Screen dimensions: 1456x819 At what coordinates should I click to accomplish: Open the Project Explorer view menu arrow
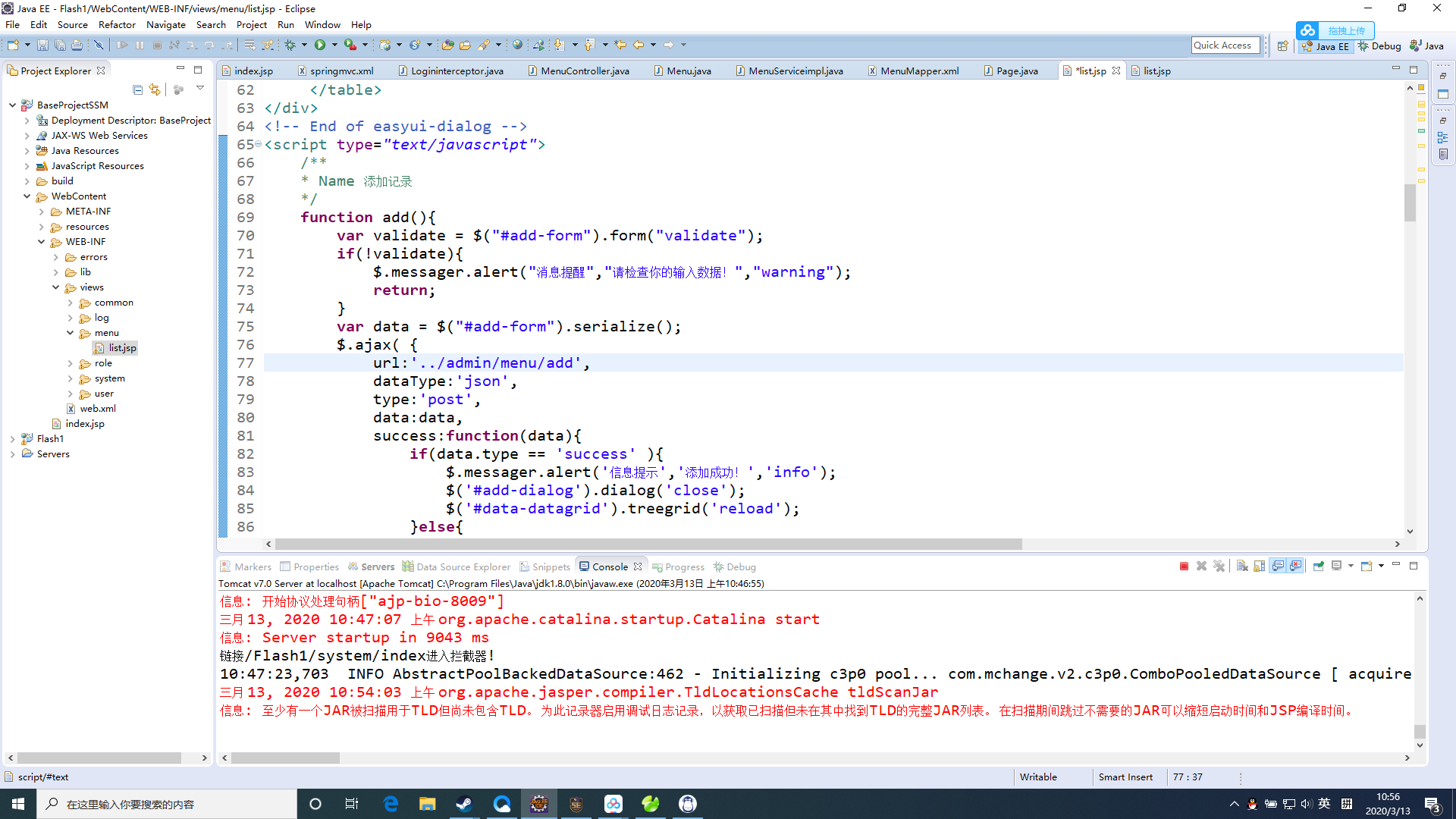point(200,89)
